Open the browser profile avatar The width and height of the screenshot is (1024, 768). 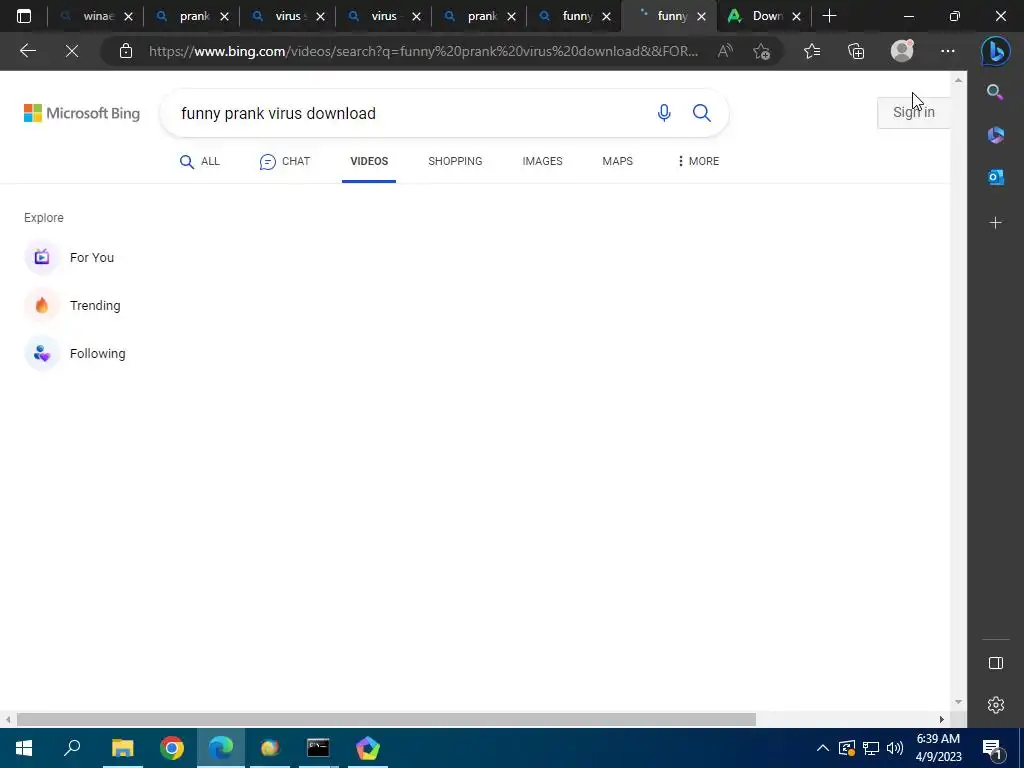tap(902, 51)
